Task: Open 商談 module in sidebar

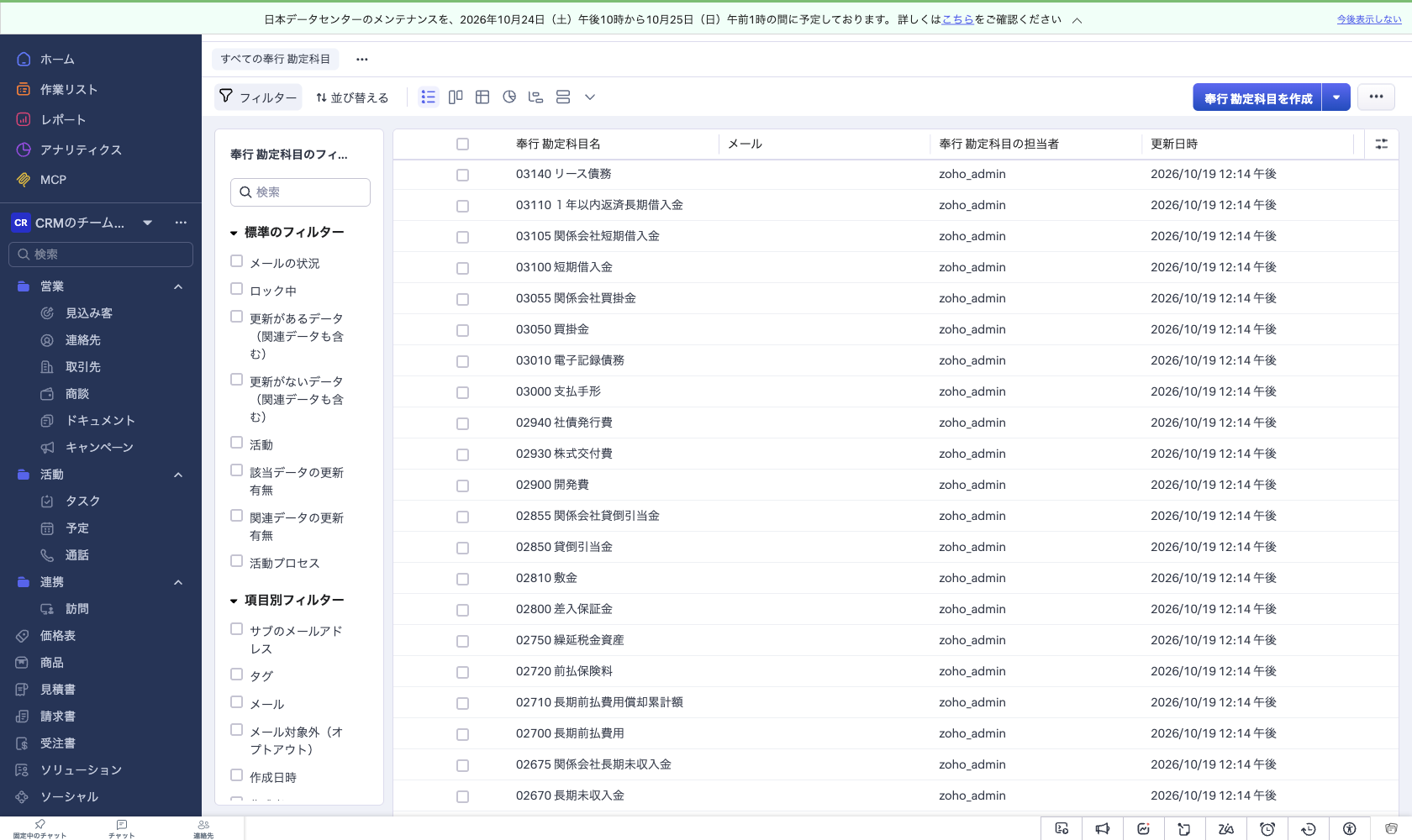Action: coord(77,394)
